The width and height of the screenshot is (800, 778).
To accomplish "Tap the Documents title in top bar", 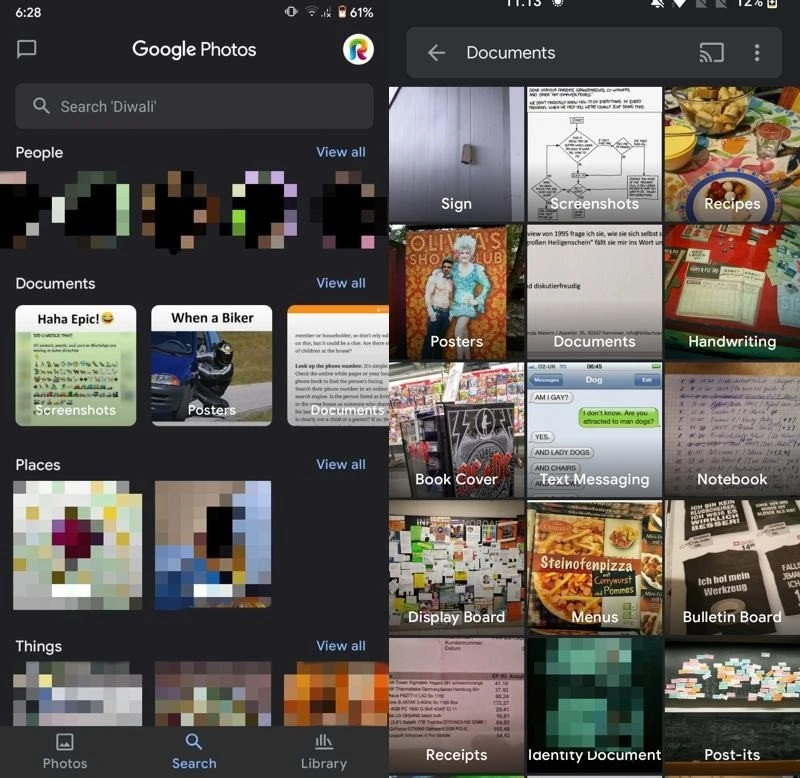I will (x=510, y=53).
